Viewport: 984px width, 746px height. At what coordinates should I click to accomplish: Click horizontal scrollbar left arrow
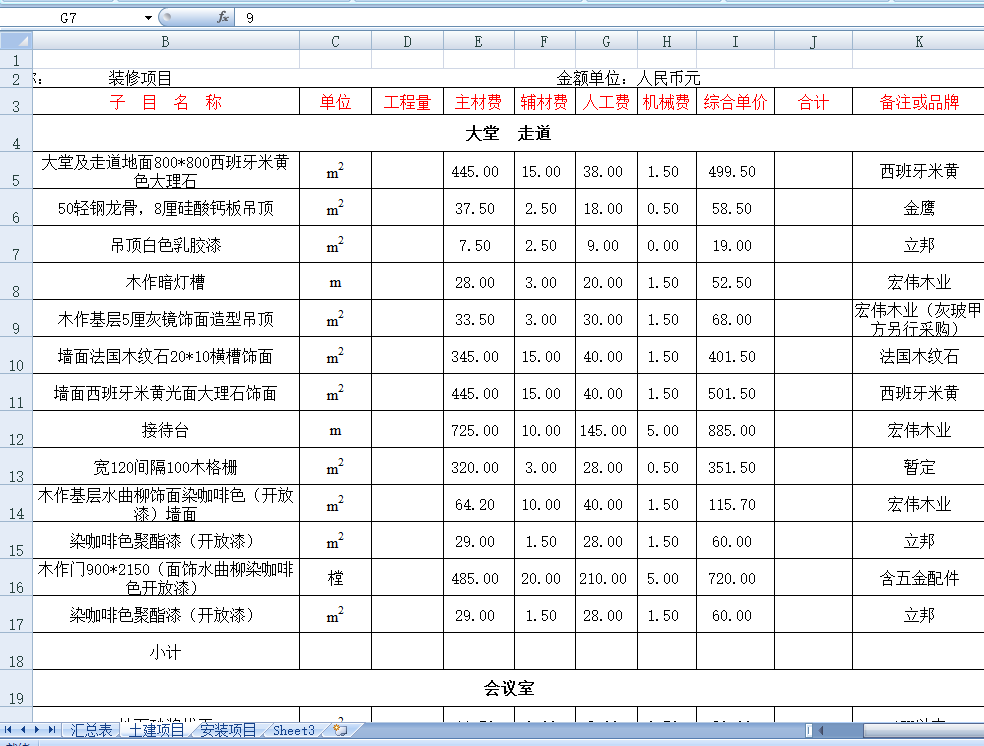pos(821,730)
